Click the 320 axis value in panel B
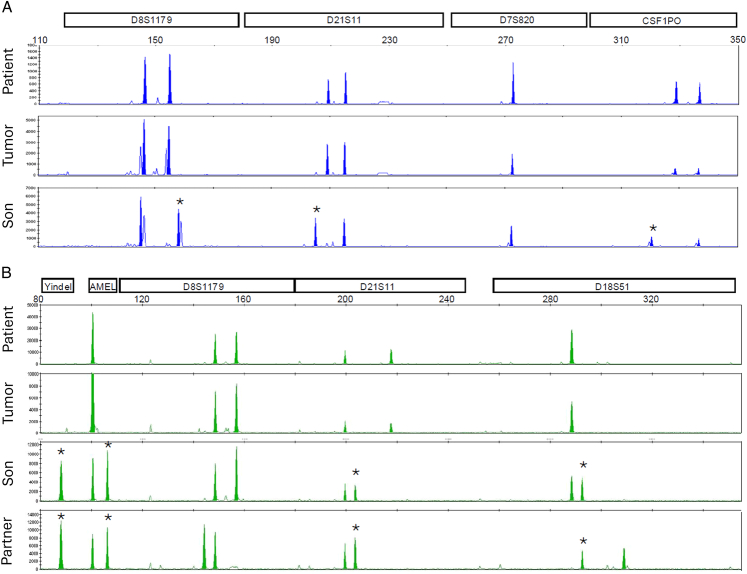Image resolution: width=747 pixels, height=574 pixels. click(651, 299)
